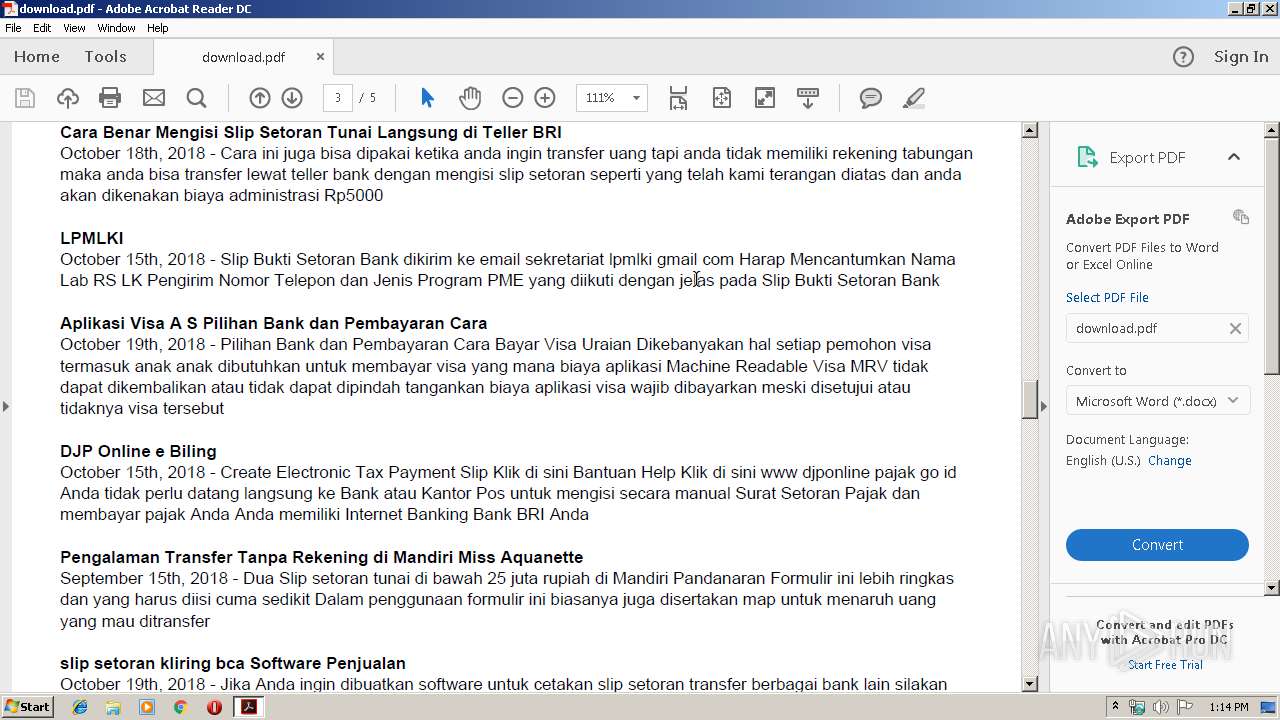The width and height of the screenshot is (1280, 720).
Task: Select the download.pdf document tab
Action: click(243, 57)
